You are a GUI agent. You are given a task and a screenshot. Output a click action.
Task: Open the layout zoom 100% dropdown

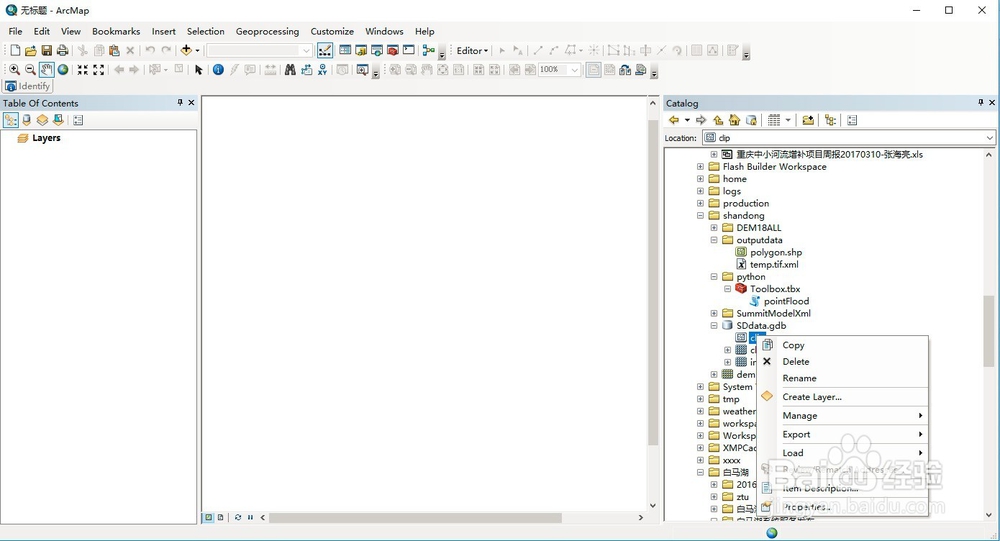575,70
